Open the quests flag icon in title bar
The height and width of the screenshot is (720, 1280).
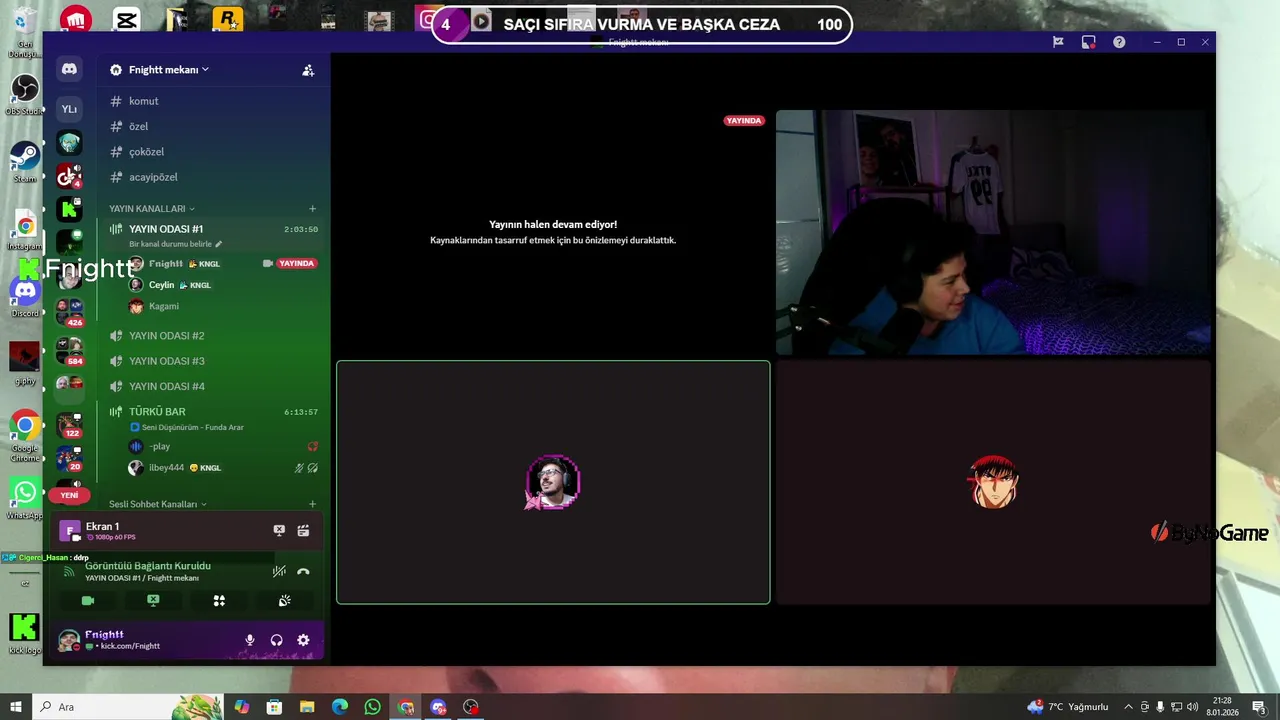(x=1058, y=42)
